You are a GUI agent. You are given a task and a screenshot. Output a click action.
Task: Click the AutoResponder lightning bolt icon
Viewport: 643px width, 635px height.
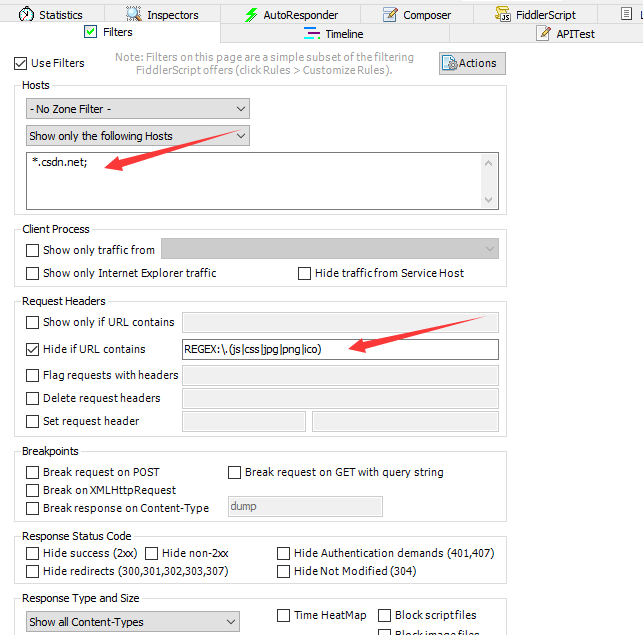pos(251,15)
